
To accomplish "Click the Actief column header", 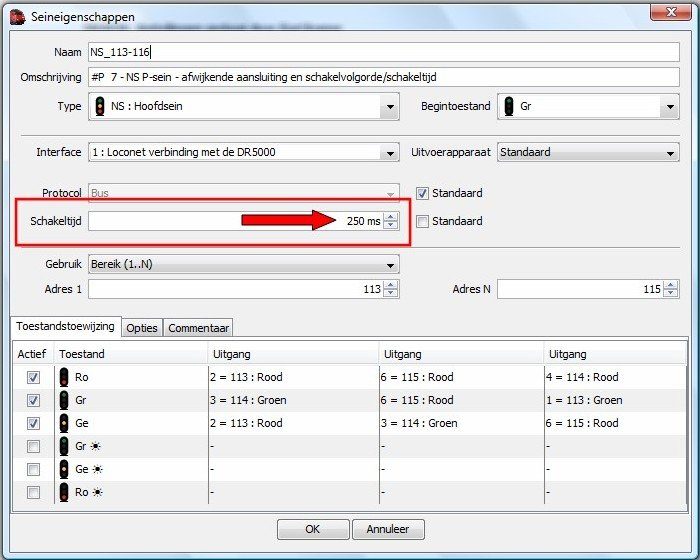I will pyautogui.click(x=32, y=354).
